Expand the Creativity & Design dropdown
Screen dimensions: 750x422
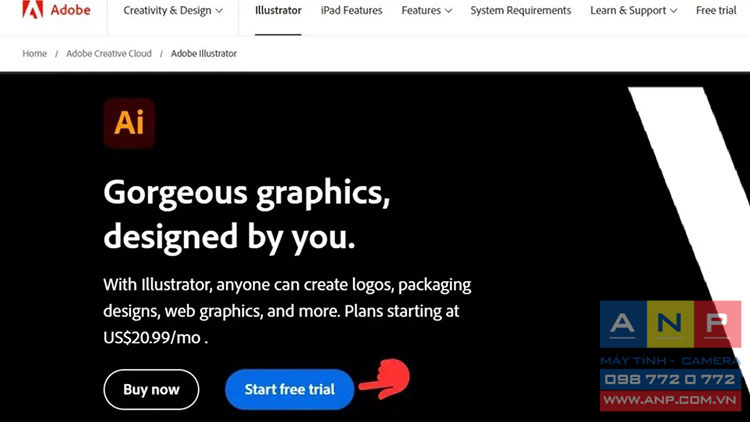click(173, 10)
